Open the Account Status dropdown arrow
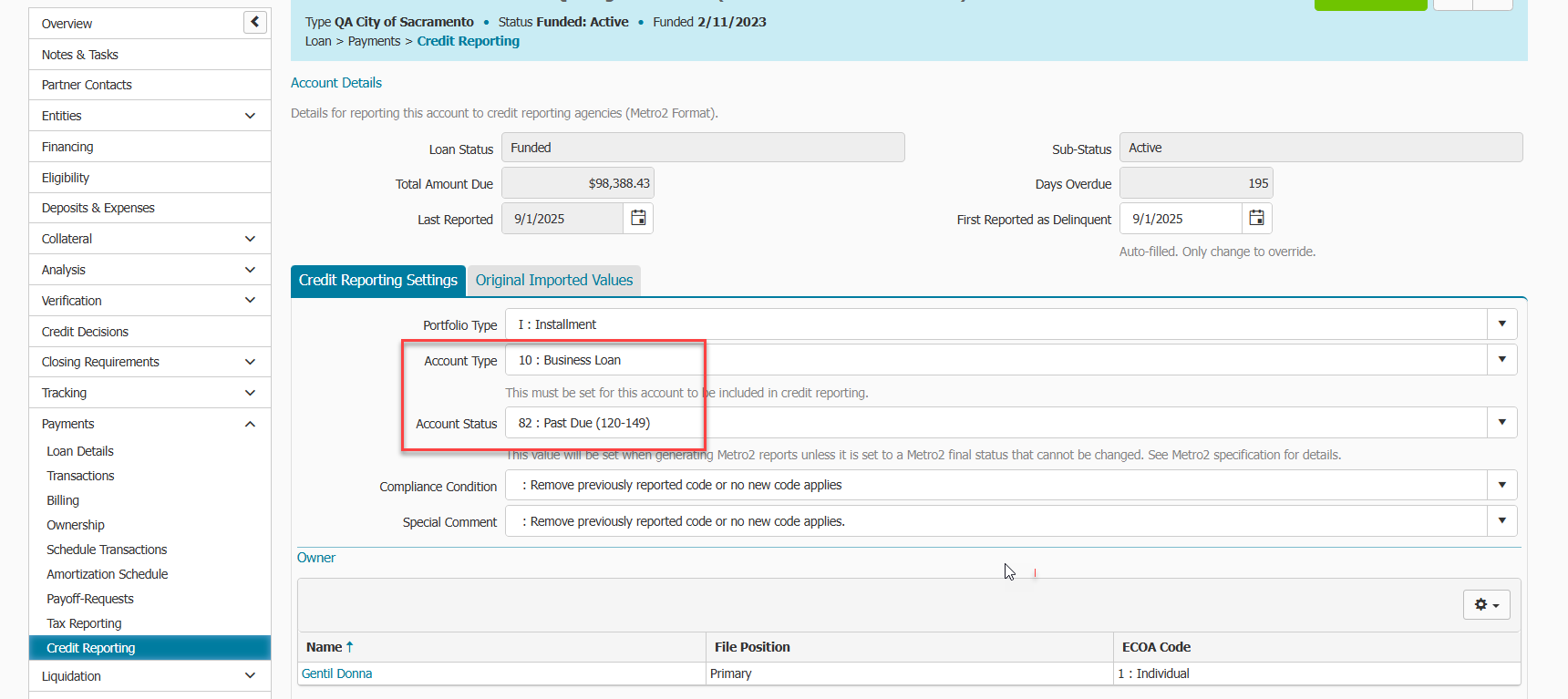The width and height of the screenshot is (1568, 699). pyautogui.click(x=1501, y=423)
